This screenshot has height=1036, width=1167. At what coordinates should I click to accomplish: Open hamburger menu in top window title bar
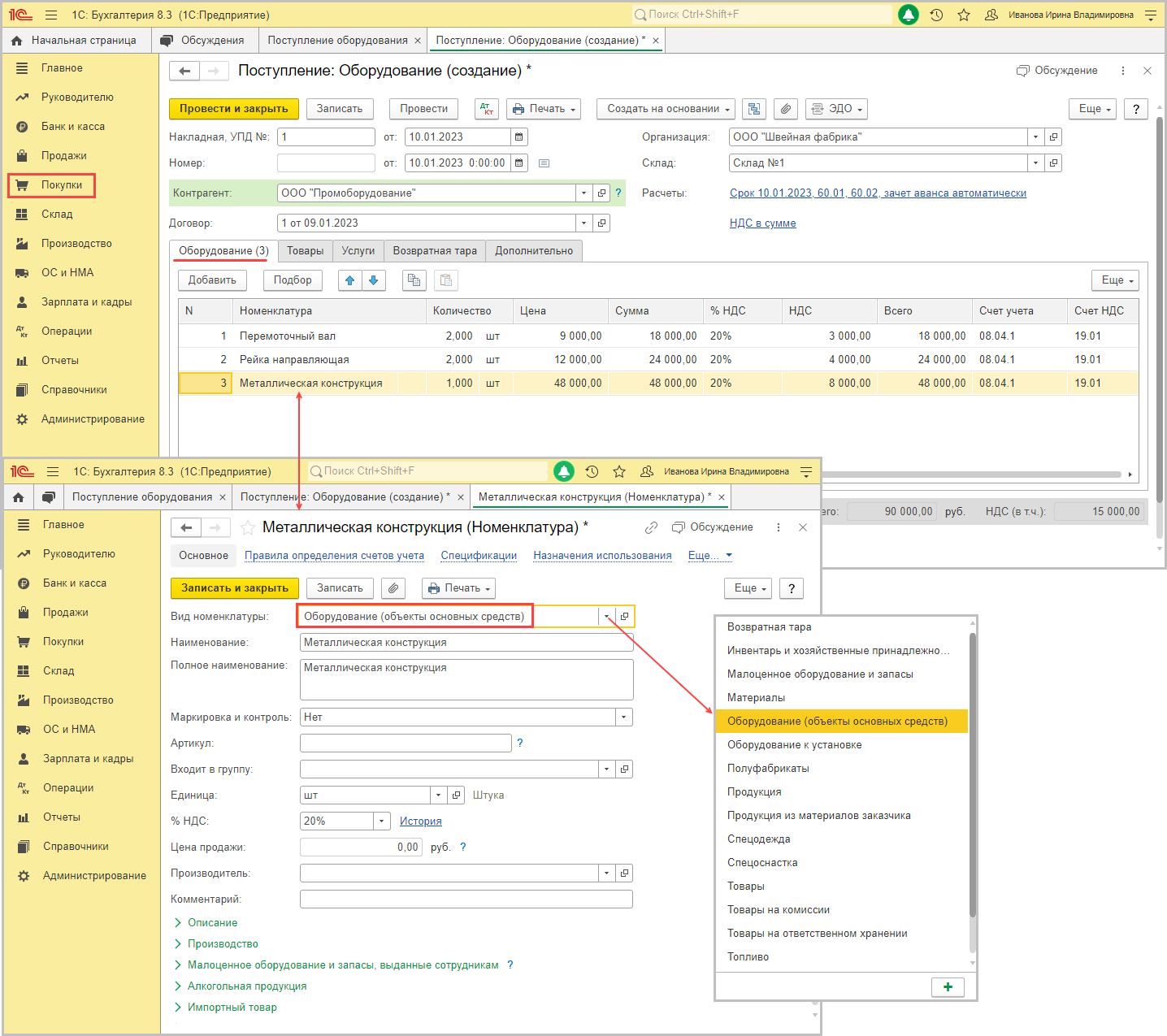pos(51,15)
